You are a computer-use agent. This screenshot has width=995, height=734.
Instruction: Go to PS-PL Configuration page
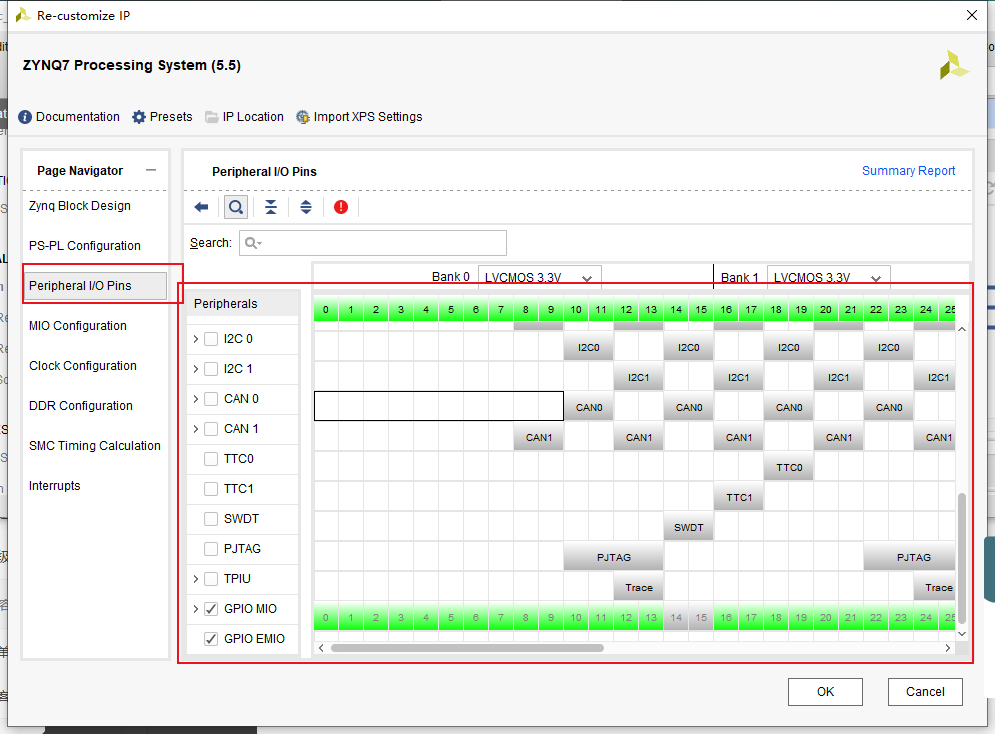click(x=84, y=246)
